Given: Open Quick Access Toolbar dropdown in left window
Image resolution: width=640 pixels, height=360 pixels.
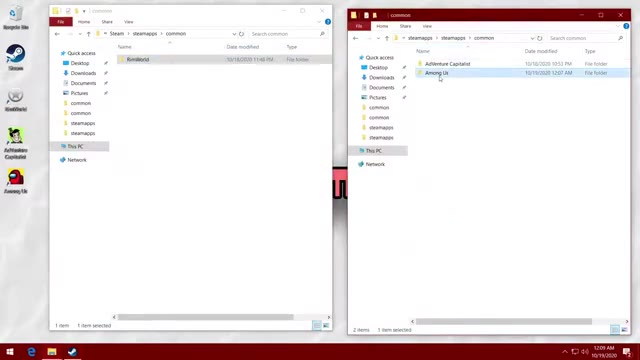Looking at the screenshot, I should (x=84, y=11).
